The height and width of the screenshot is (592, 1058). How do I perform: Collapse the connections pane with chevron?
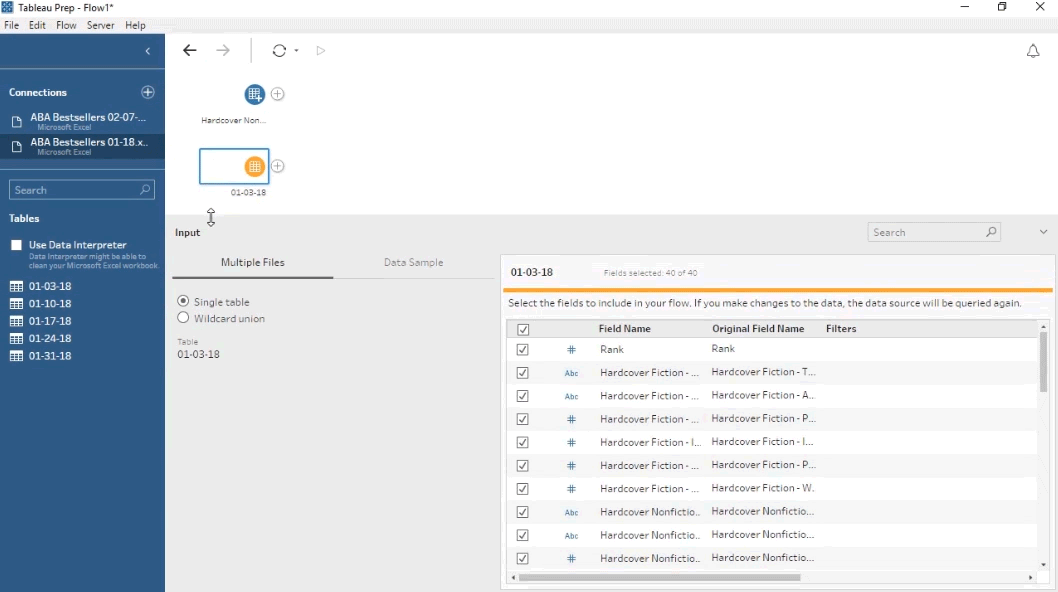coord(148,51)
